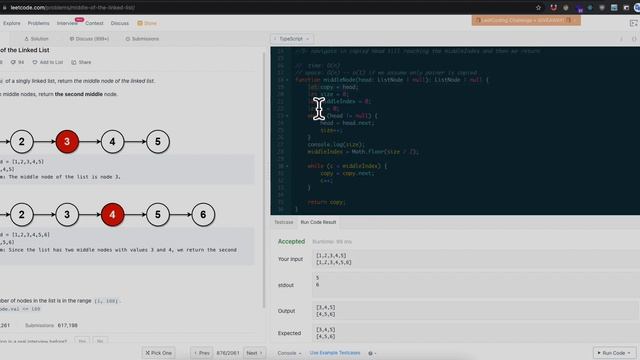Screen dimensions: 640x360
Task: Click the Your input value box
Action: tap(476, 259)
